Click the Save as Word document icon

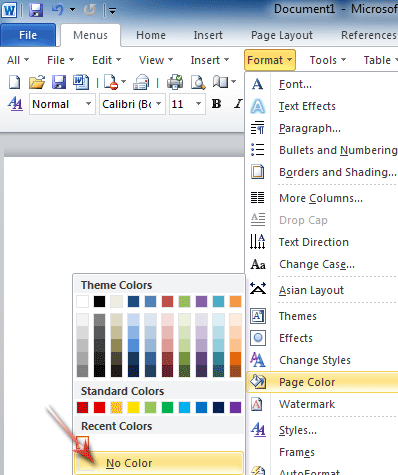tap(81, 82)
